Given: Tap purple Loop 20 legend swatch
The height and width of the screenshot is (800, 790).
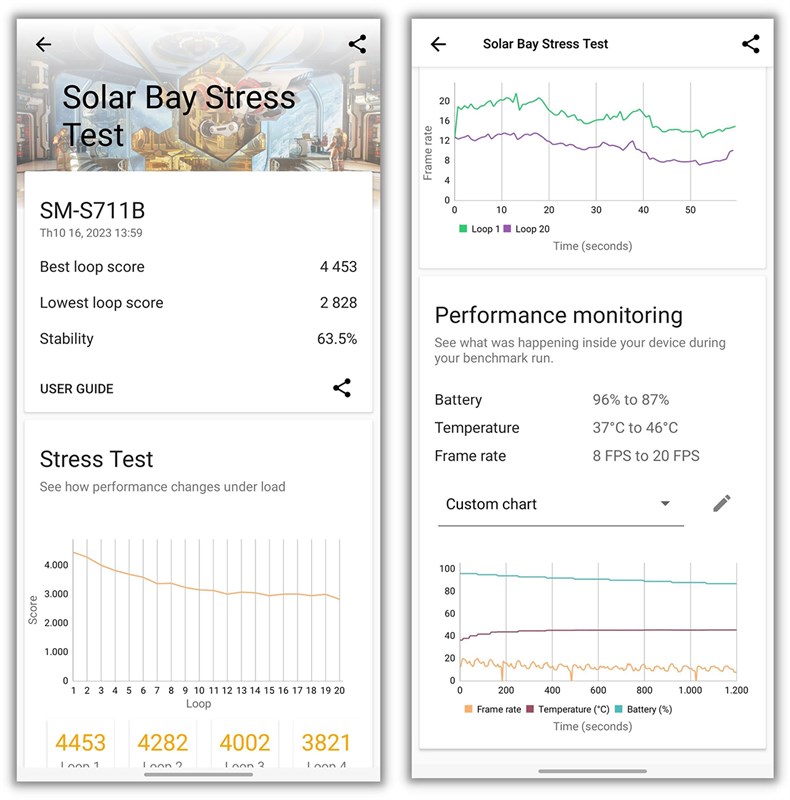Looking at the screenshot, I should coord(507,229).
